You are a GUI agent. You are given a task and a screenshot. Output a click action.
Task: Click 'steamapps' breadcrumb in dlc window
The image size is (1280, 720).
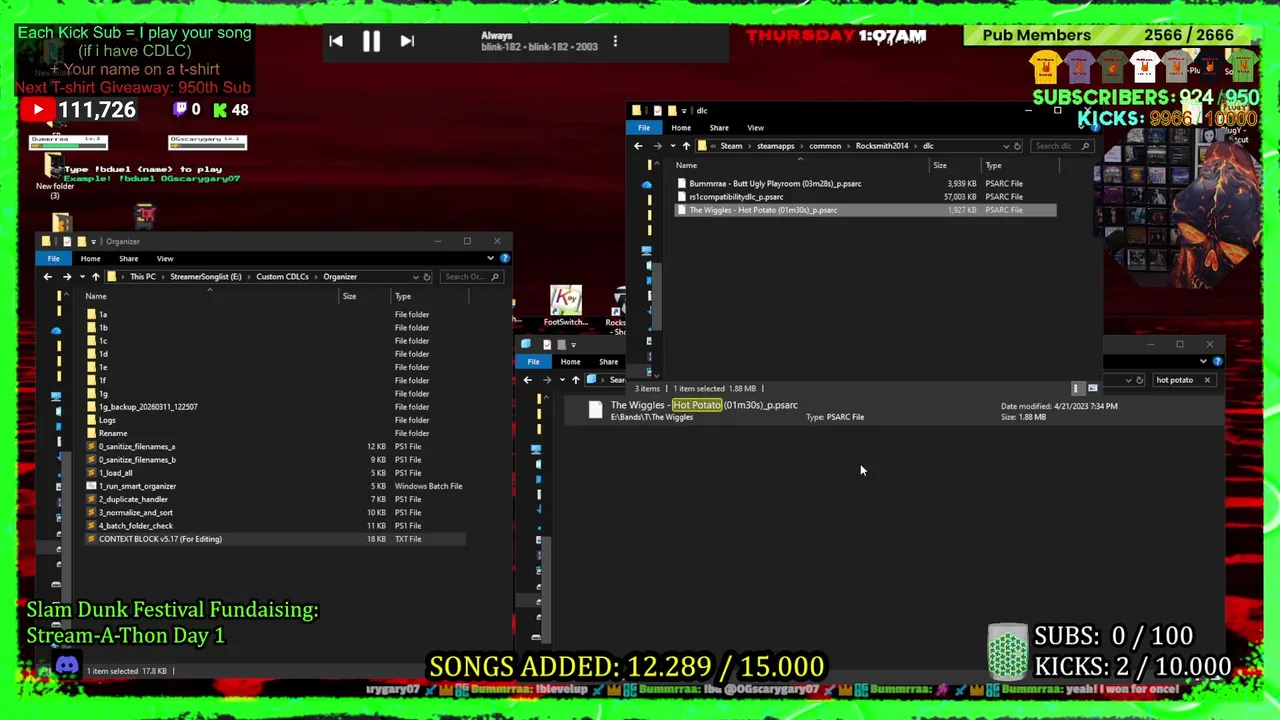click(775, 146)
